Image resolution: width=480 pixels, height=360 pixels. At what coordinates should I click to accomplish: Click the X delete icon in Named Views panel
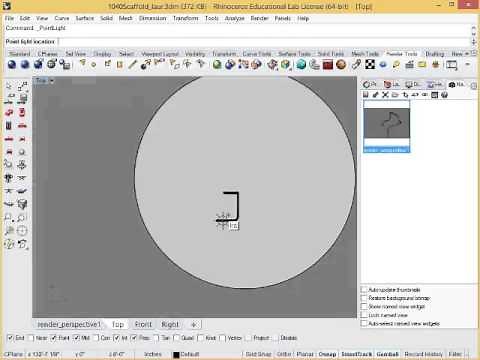point(385,95)
